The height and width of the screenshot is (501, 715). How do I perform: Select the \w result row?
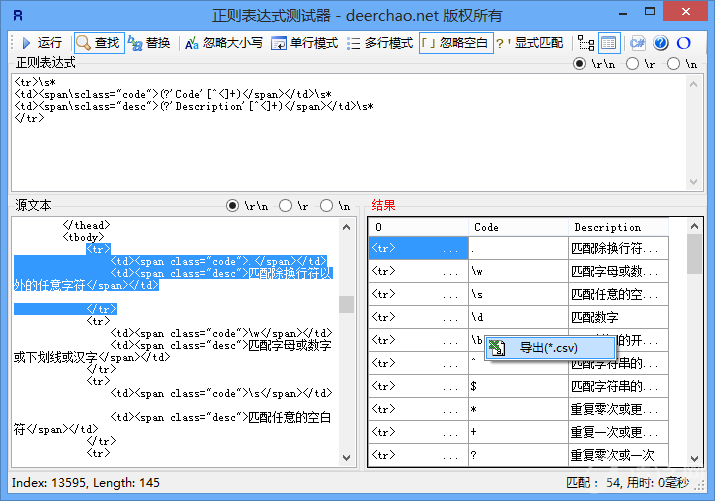(x=517, y=271)
